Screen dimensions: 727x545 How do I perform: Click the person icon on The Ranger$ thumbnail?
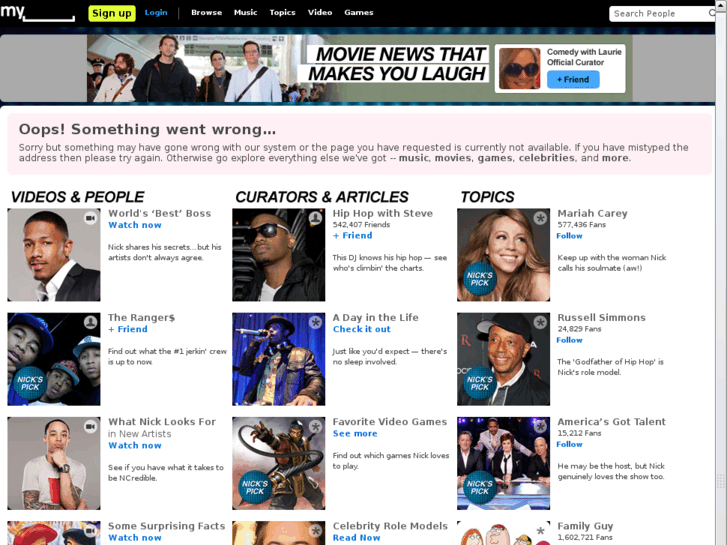coord(90,322)
